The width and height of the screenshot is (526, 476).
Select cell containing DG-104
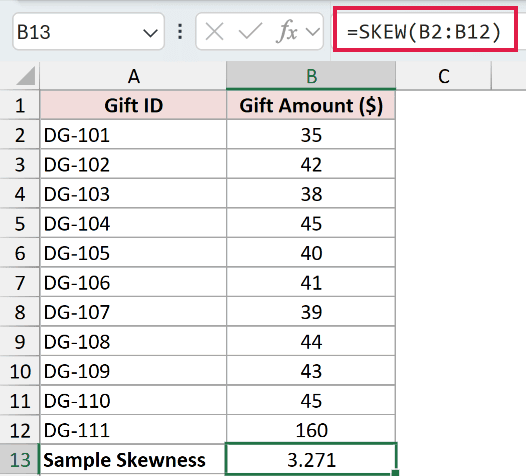(x=133, y=223)
